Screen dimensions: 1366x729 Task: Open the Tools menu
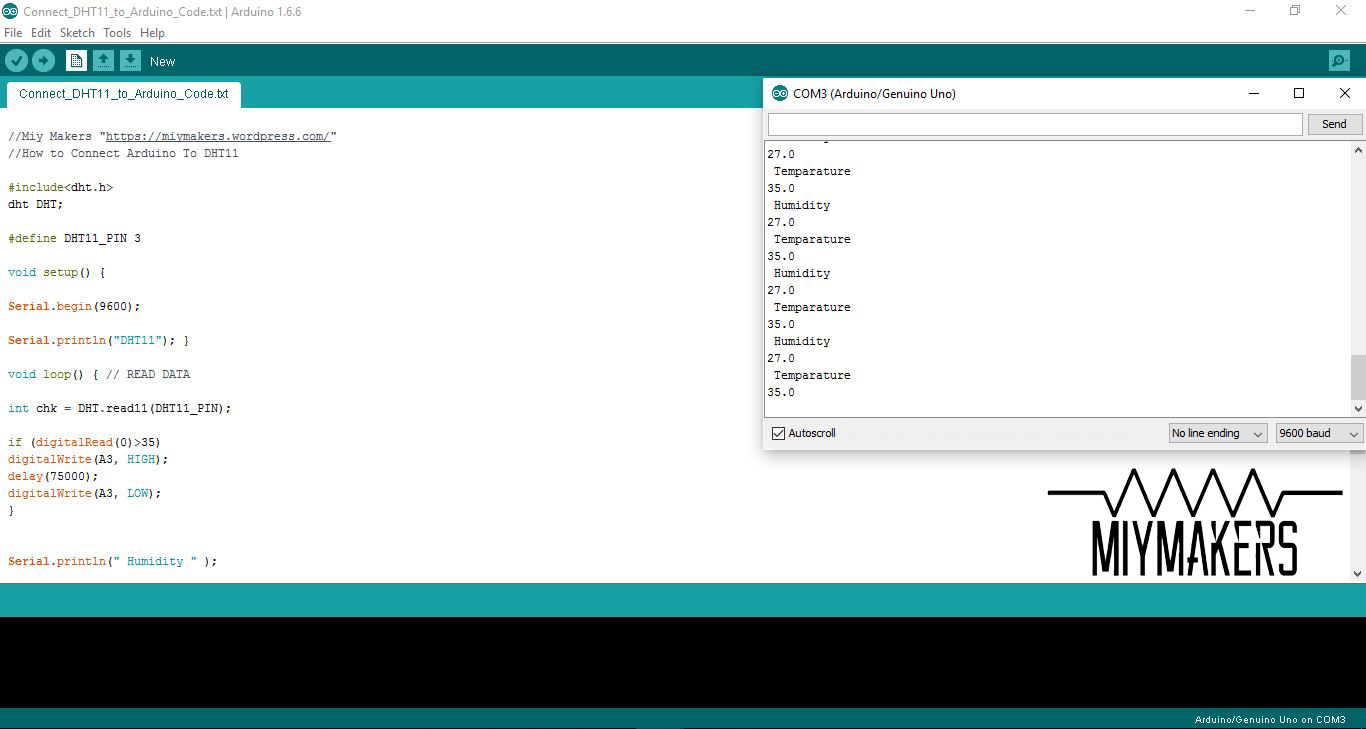click(x=117, y=33)
